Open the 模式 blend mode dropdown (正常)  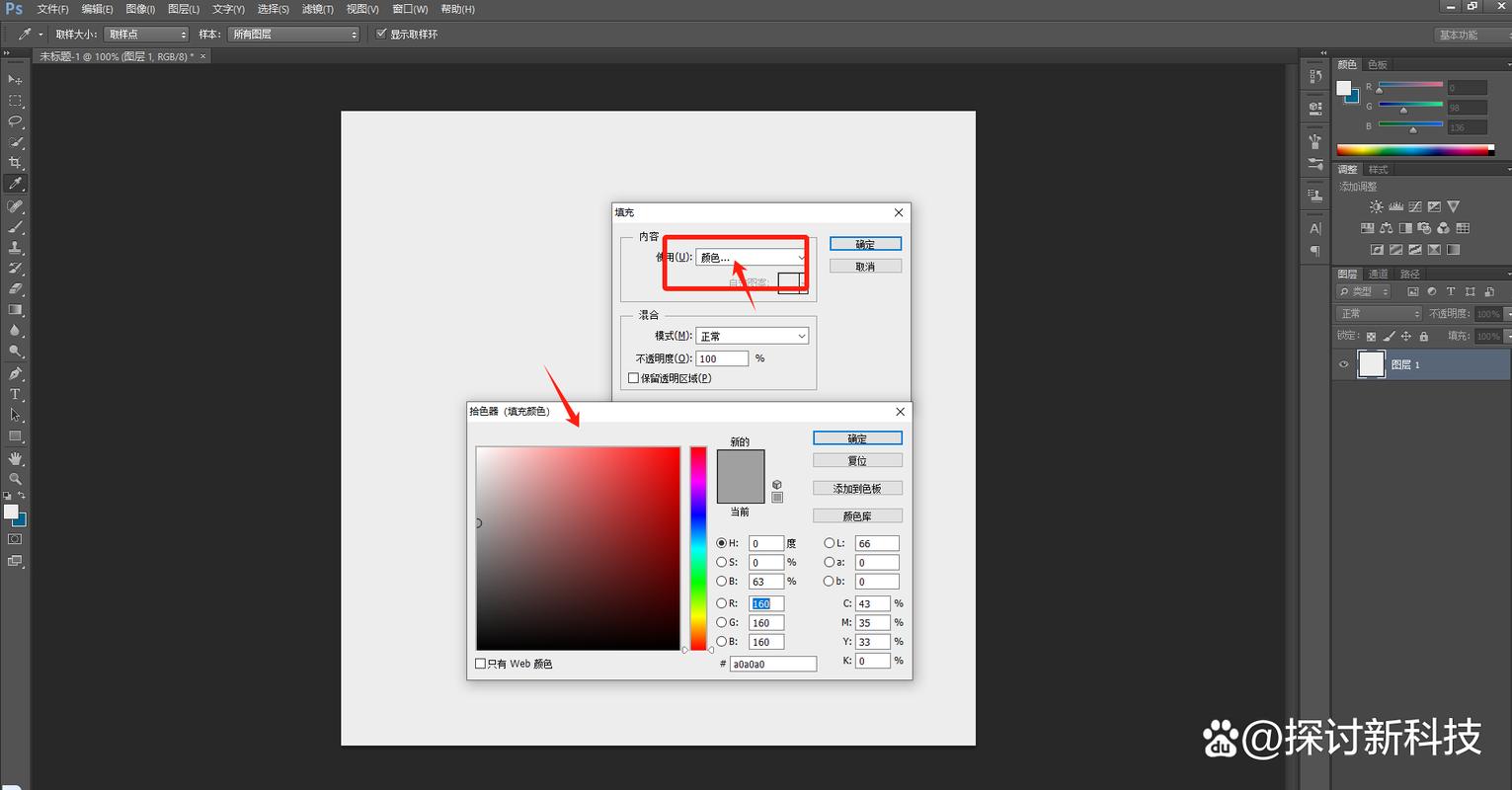pos(752,336)
